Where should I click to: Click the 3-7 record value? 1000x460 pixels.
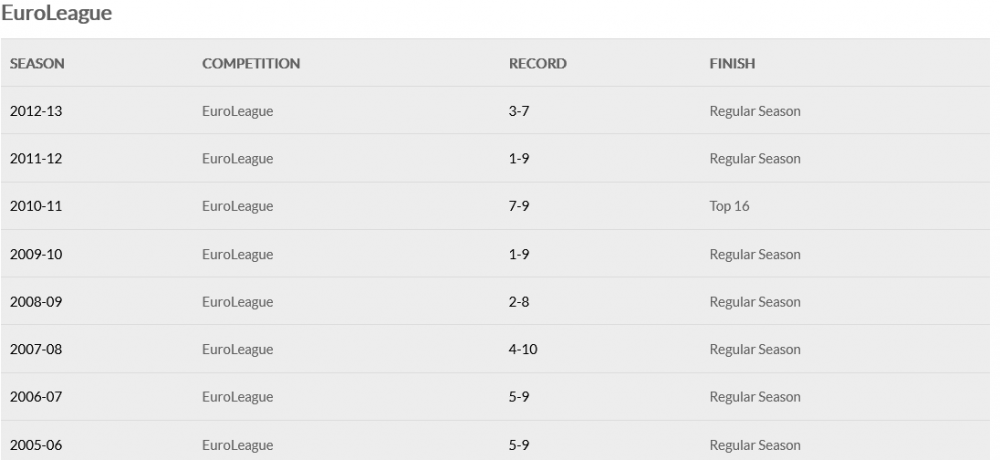tap(519, 111)
